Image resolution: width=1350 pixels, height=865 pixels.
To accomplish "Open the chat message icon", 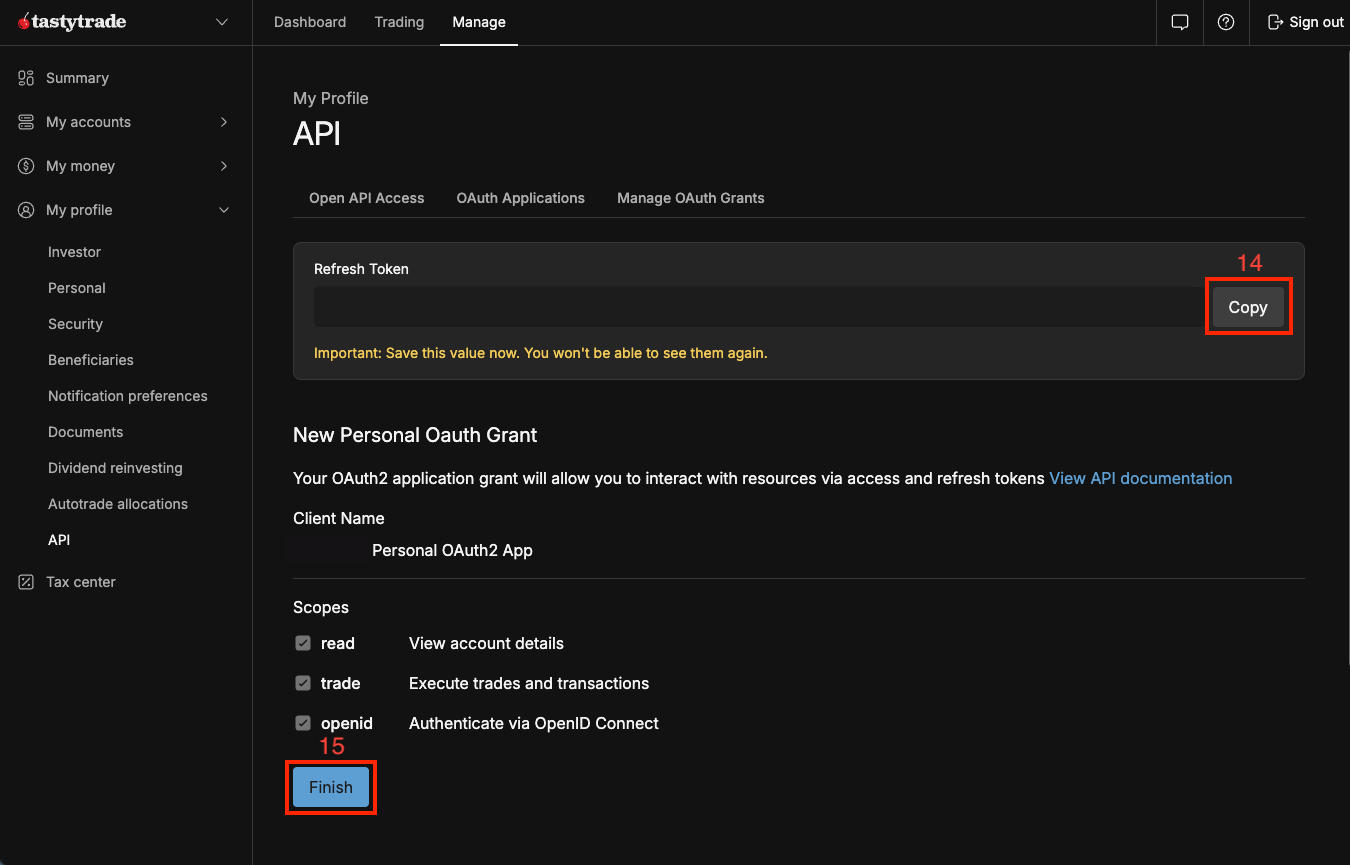I will [x=1180, y=22].
